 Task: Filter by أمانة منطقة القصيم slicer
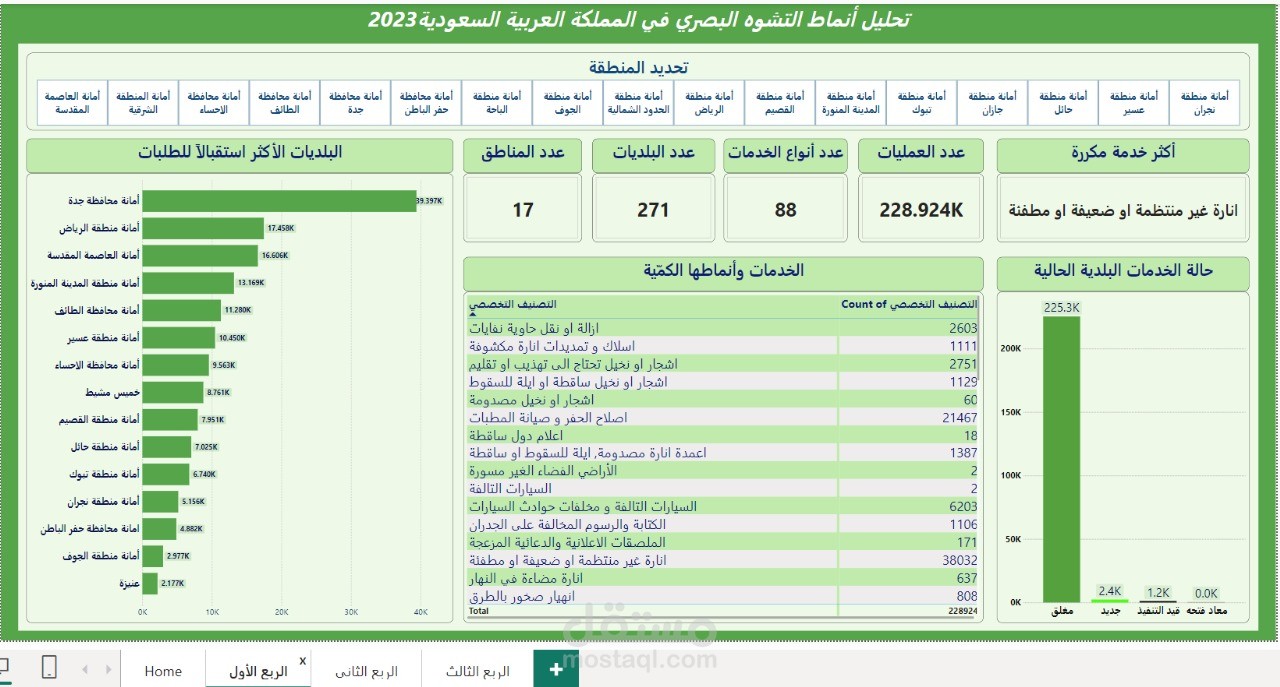(780, 103)
